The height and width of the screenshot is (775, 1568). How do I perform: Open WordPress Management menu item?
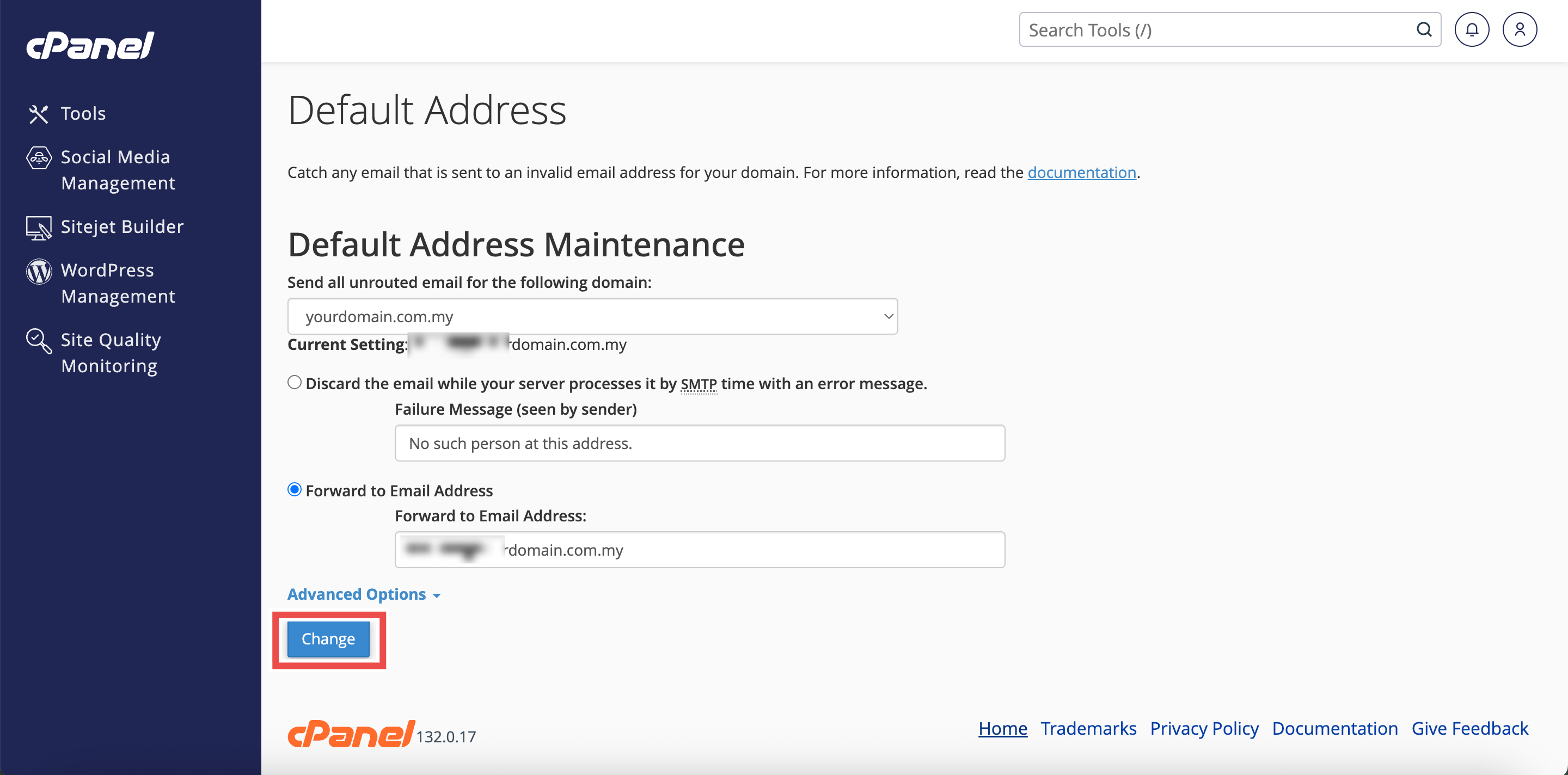pyautogui.click(x=118, y=283)
